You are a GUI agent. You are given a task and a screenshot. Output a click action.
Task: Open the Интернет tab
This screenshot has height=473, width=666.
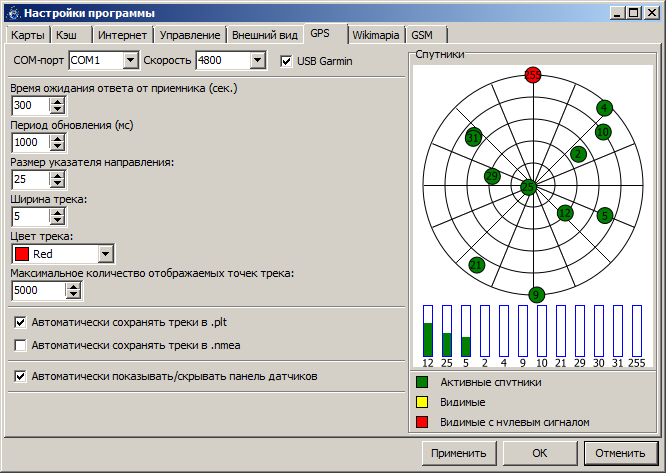123,35
